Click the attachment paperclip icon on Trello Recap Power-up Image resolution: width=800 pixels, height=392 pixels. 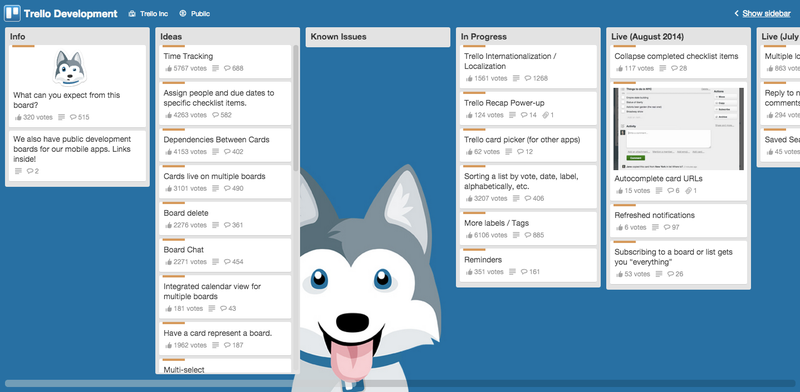coord(545,115)
